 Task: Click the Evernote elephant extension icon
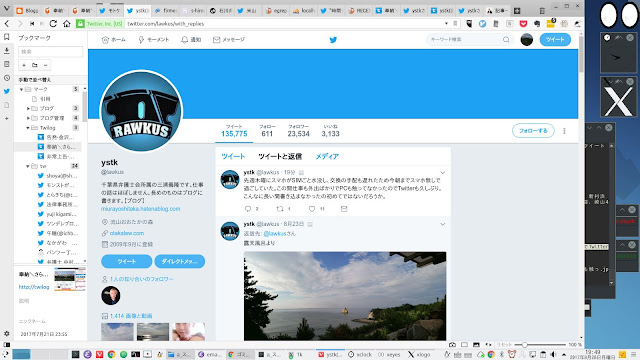pos(537,24)
